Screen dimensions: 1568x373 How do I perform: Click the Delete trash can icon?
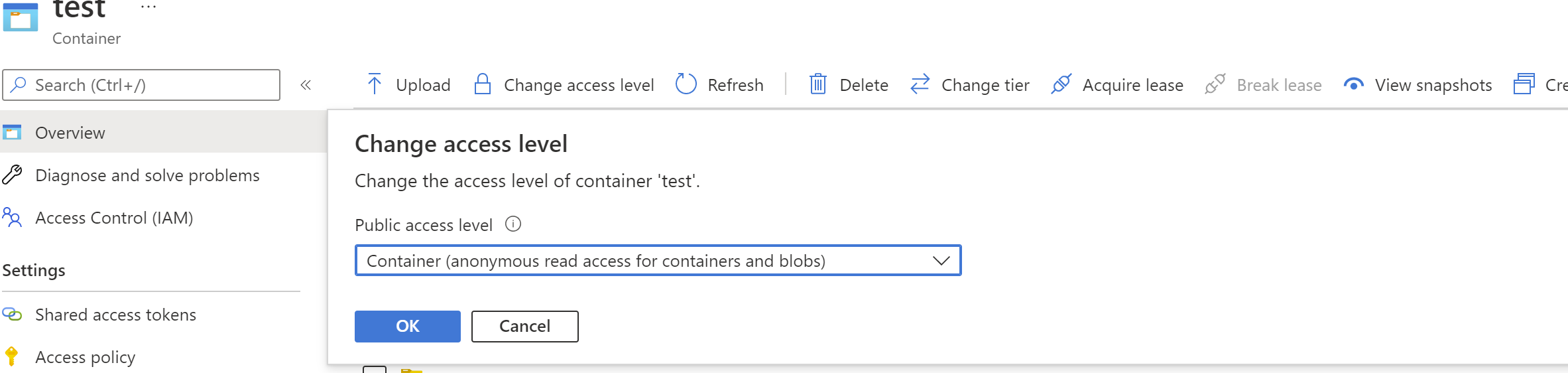pyautogui.click(x=817, y=84)
